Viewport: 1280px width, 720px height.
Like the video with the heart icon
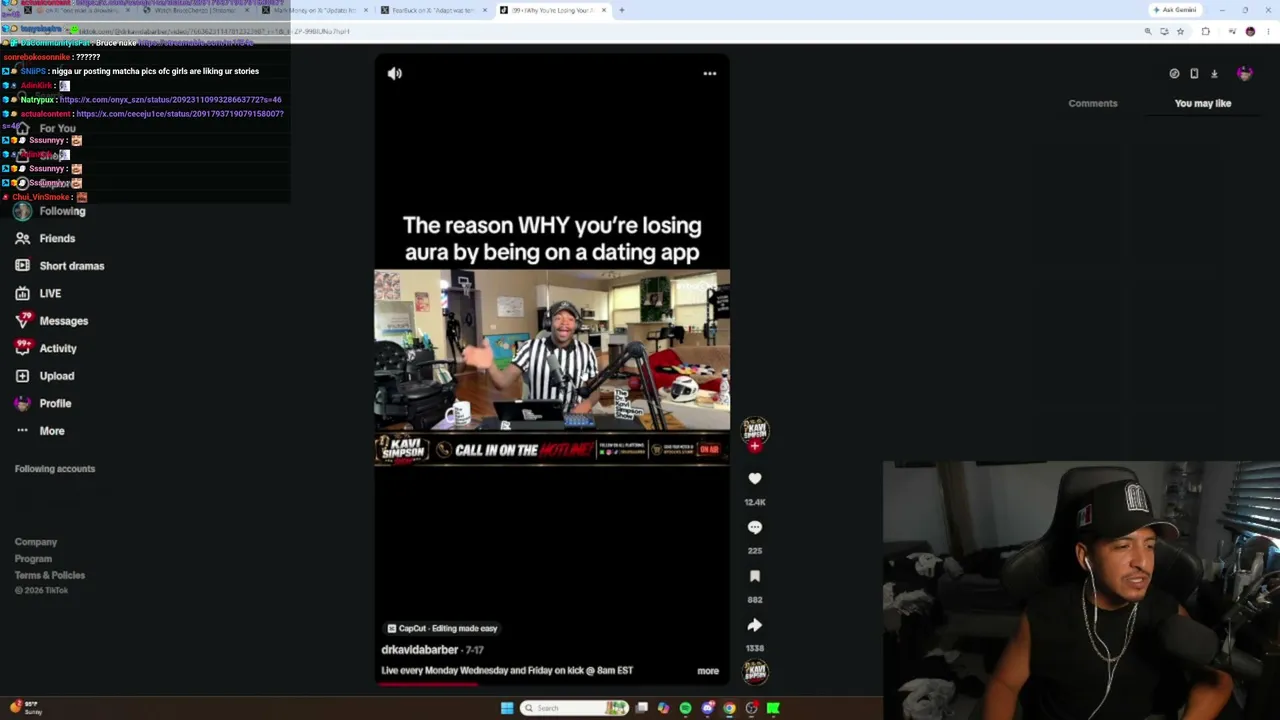tap(755, 479)
